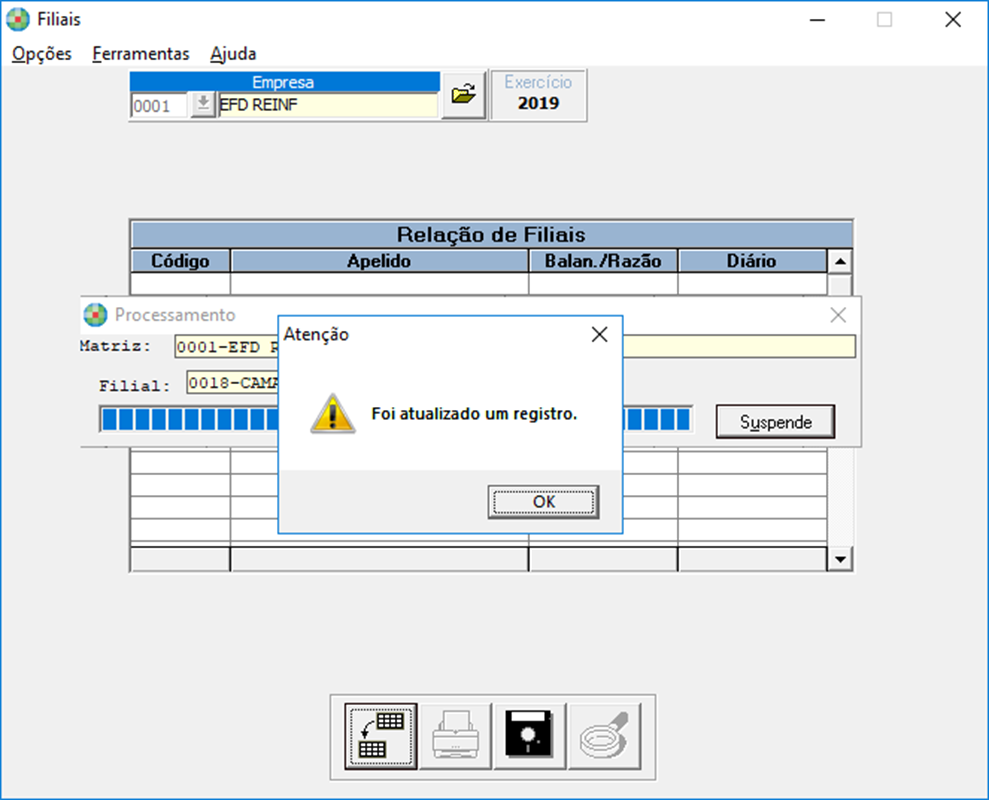Click the 'Foi atualizado um registro.' message text
Image resolution: width=989 pixels, height=800 pixels.
tap(474, 414)
